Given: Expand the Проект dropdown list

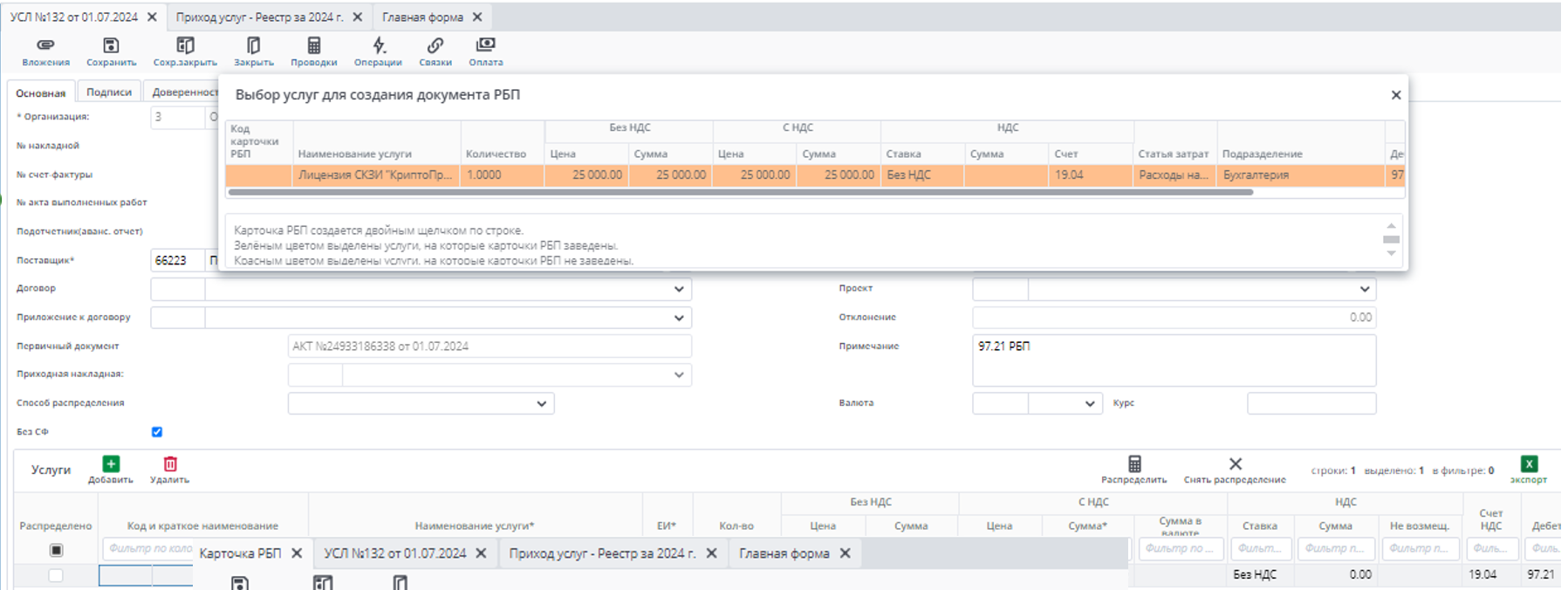Looking at the screenshot, I should 1364,289.
